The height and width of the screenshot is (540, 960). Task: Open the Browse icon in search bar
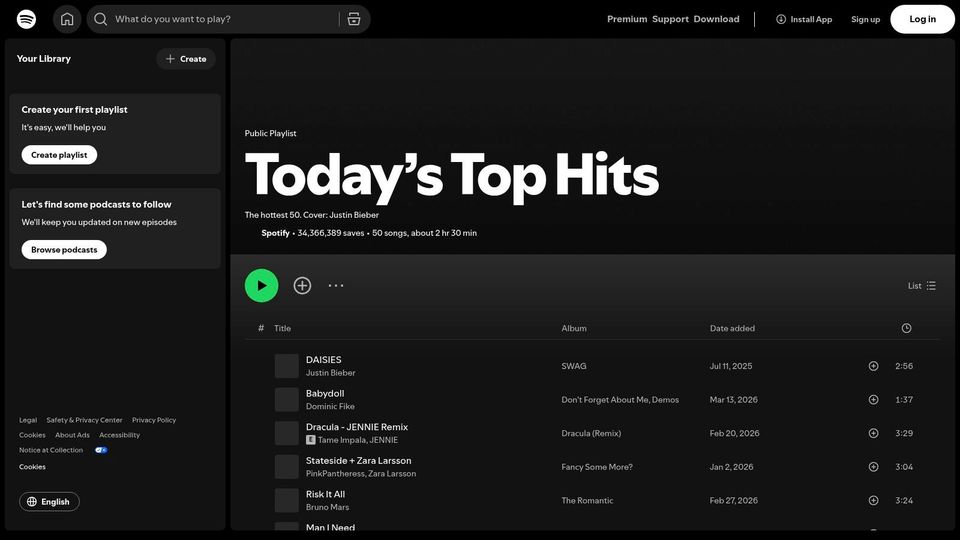click(354, 19)
